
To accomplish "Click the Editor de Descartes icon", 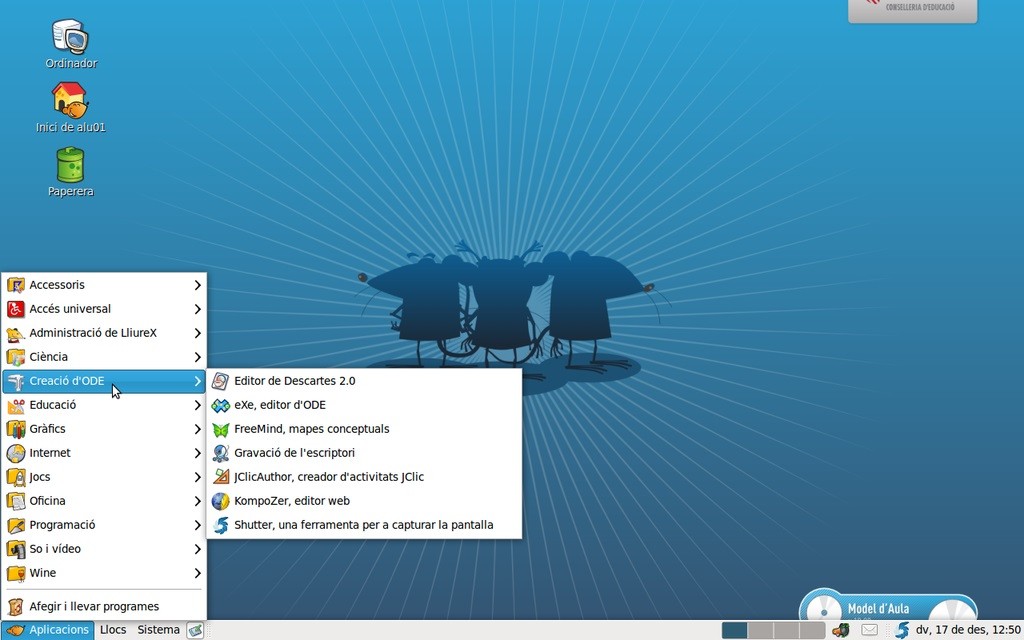I will coord(221,381).
